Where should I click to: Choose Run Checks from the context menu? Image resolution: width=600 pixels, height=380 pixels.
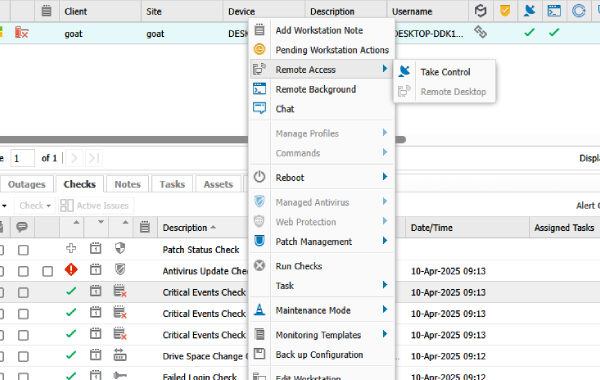298,266
